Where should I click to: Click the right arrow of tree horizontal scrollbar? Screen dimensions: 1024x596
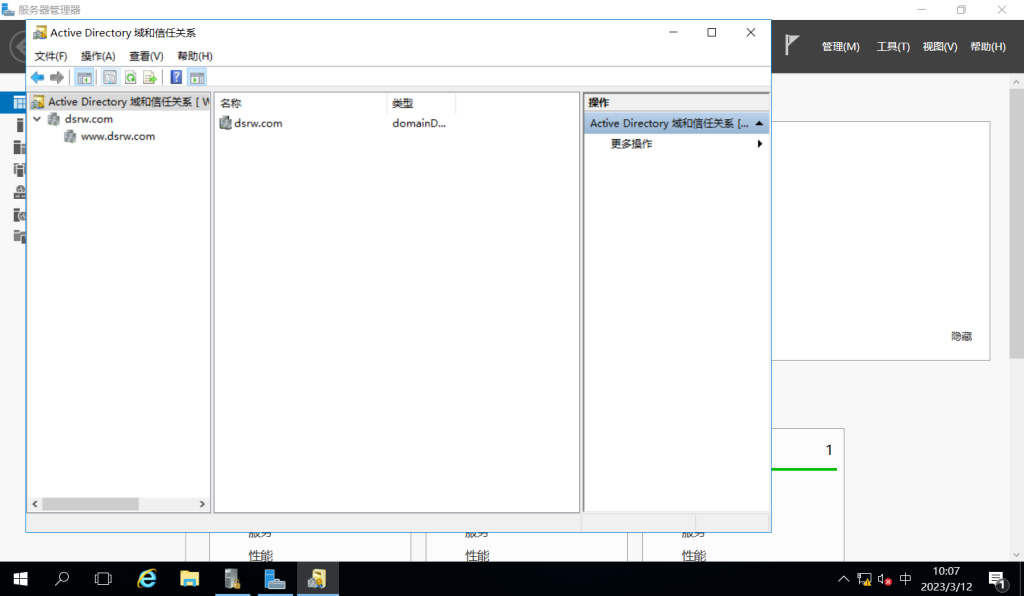[x=202, y=504]
